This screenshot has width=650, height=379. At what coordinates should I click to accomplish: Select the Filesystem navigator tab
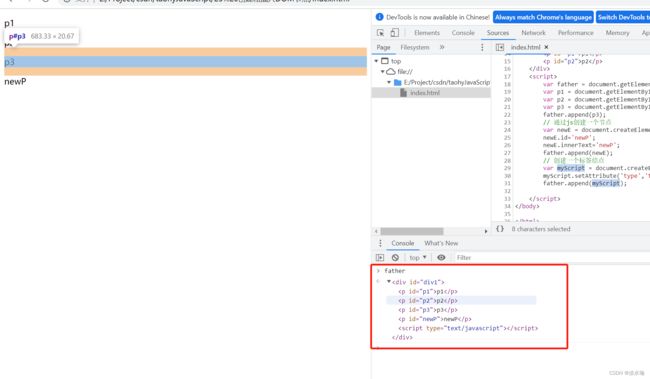(415, 48)
